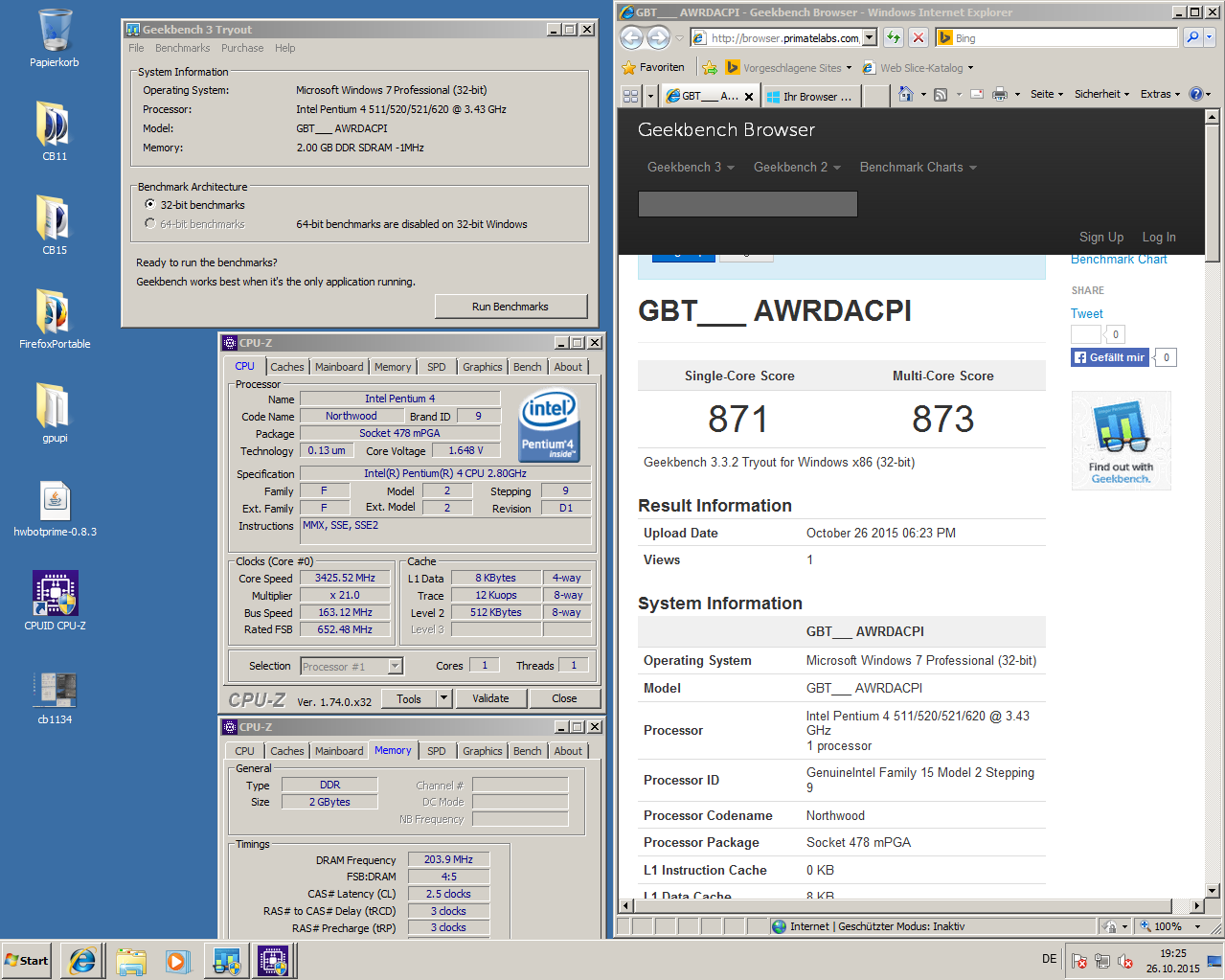Select 32-bit benchmarks radio button

point(150,204)
